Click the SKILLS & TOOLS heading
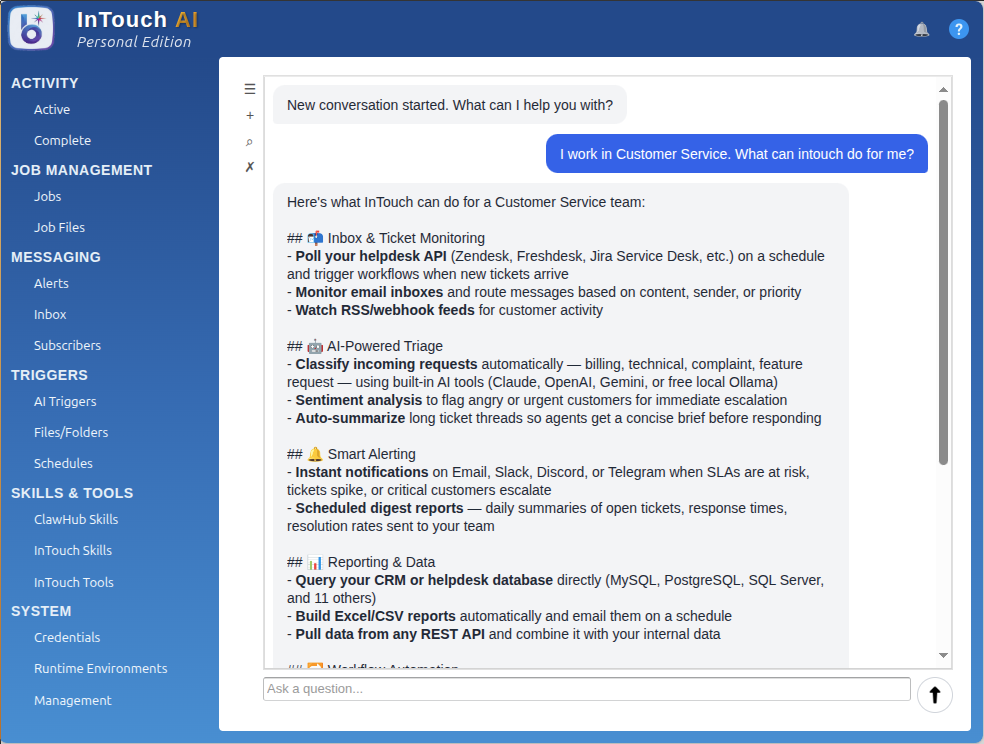Viewport: 984px width, 744px height. (72, 493)
